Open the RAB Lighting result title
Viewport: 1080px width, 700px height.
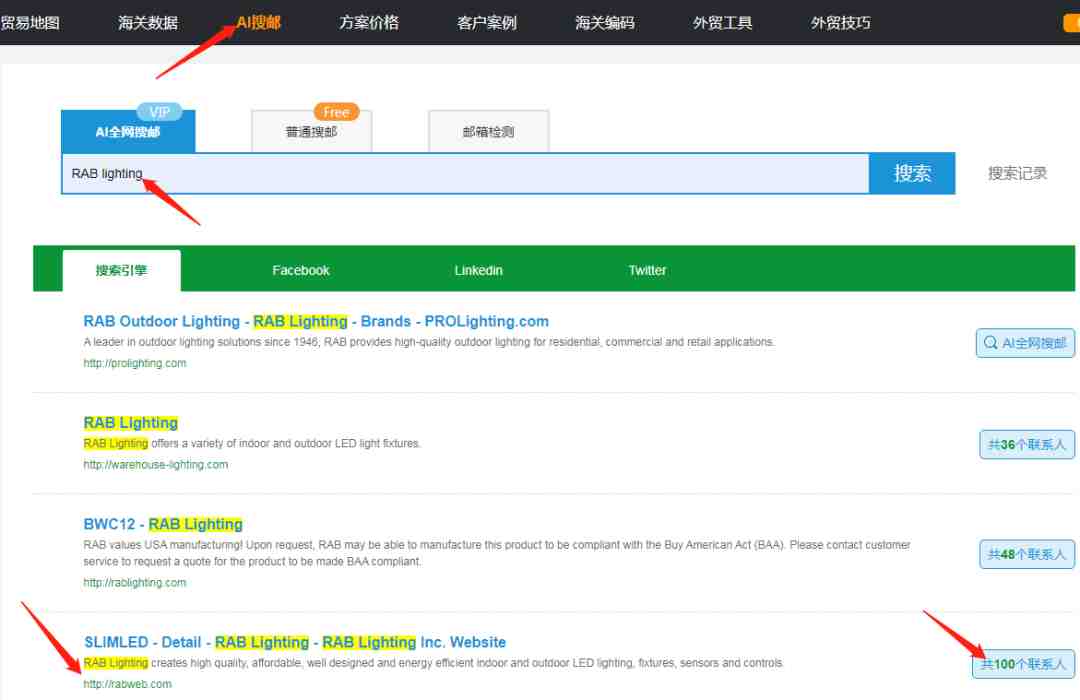(131, 422)
